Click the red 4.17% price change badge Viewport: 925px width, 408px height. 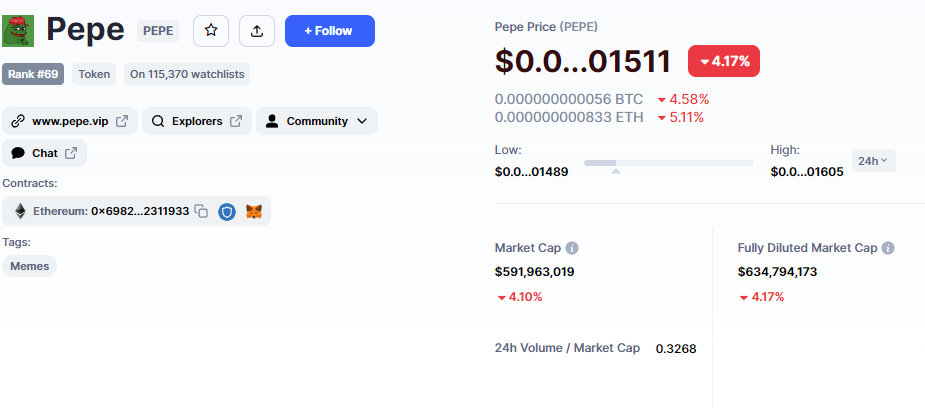point(725,62)
